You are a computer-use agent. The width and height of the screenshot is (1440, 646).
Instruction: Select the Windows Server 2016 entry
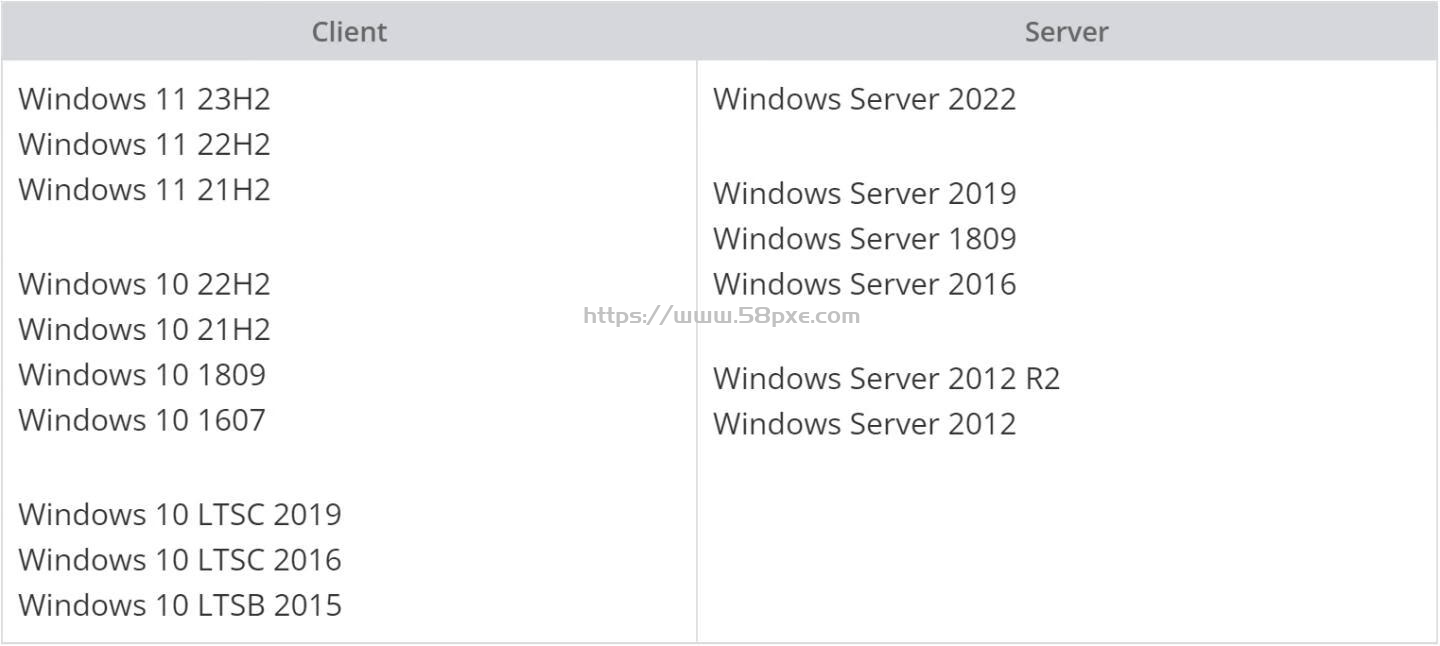865,284
